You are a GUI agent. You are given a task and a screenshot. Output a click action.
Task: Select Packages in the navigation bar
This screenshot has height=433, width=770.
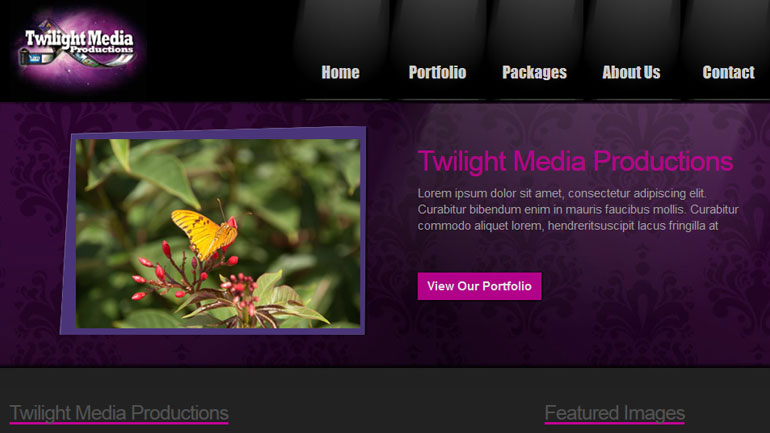(x=534, y=72)
